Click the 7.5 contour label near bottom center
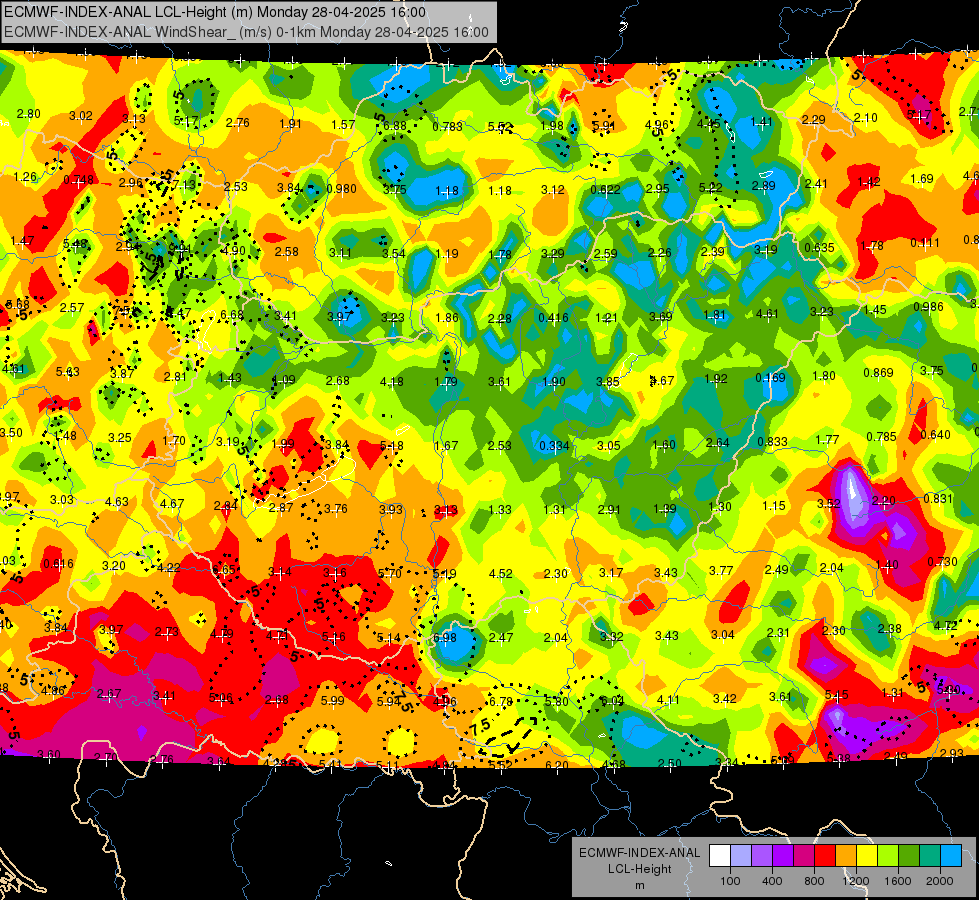The image size is (979, 900). click(481, 728)
